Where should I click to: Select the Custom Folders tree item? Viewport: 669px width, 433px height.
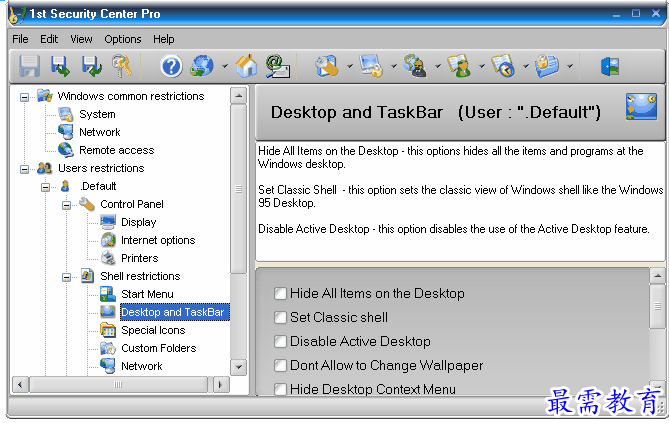[x=159, y=348]
